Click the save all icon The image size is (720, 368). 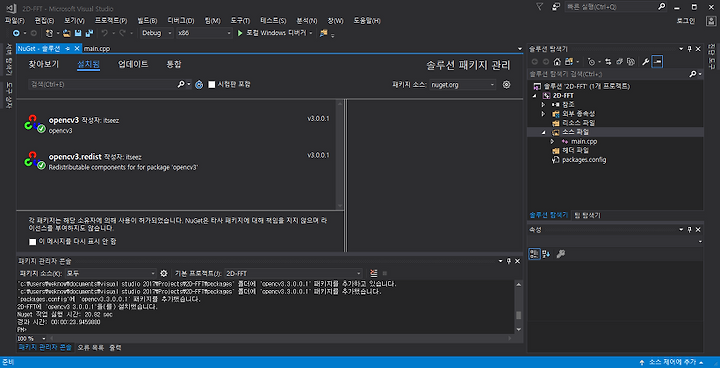pos(90,33)
